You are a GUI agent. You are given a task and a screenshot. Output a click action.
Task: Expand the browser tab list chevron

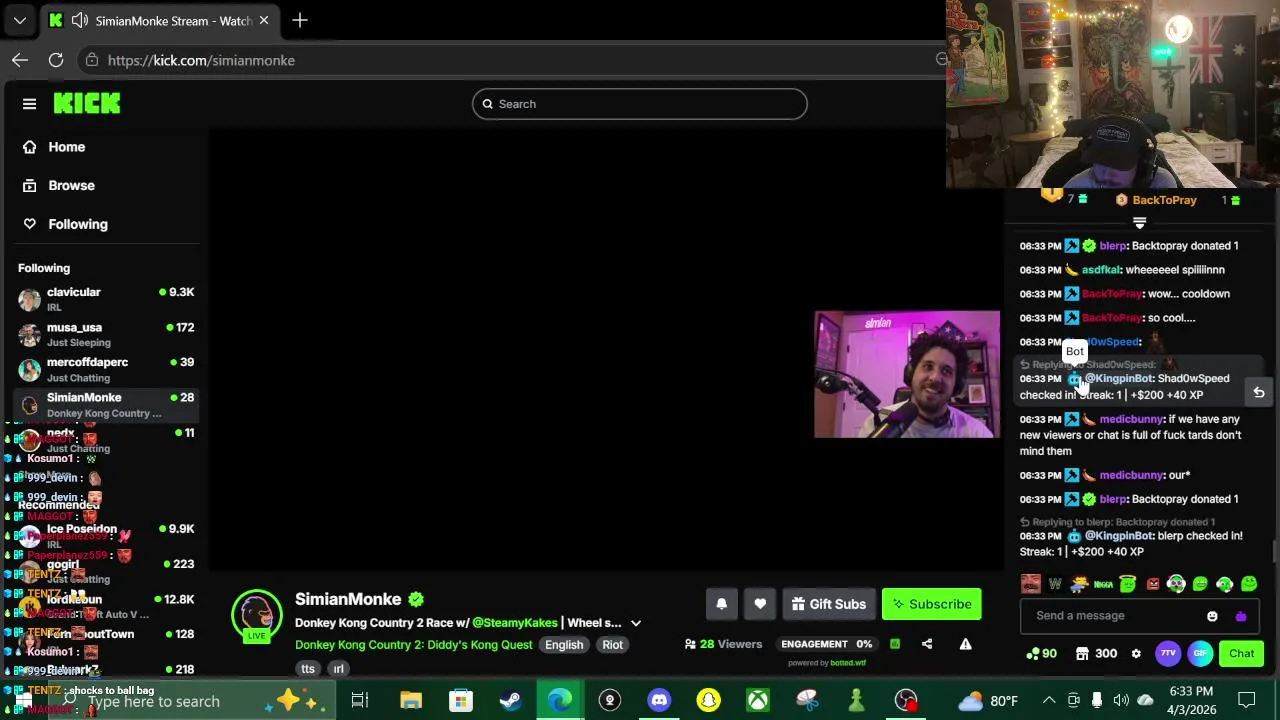tap(19, 20)
